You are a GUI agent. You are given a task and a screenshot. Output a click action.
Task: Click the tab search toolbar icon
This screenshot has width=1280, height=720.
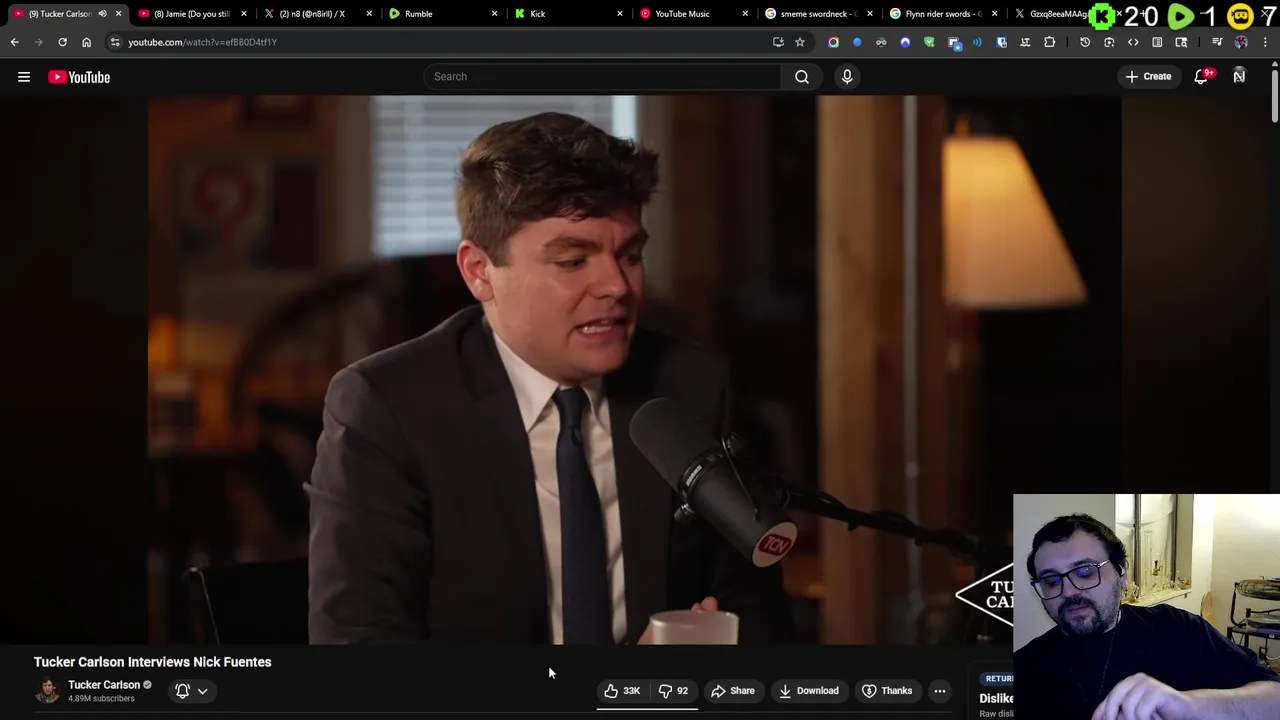pyautogui.click(x=1181, y=42)
